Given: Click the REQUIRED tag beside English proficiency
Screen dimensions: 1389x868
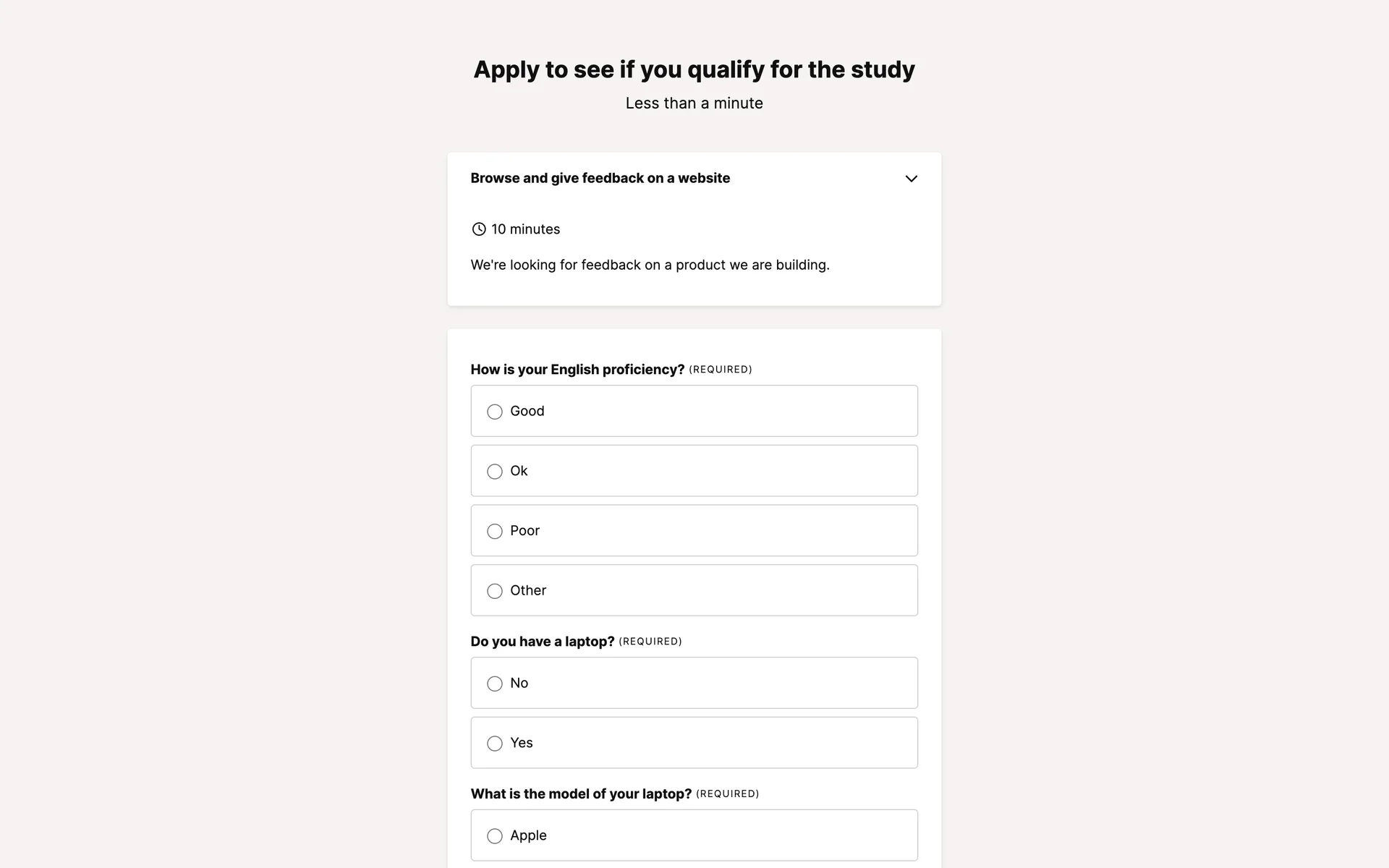Looking at the screenshot, I should [720, 370].
